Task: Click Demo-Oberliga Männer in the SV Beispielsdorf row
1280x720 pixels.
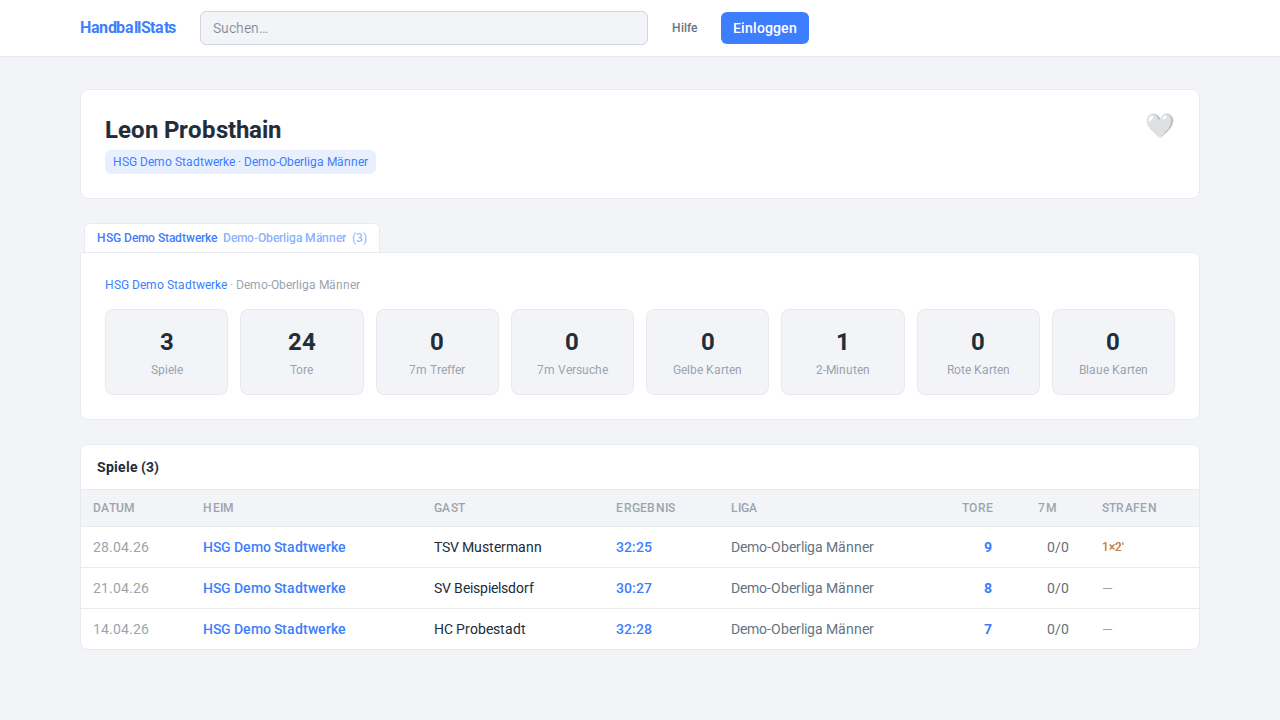Action: click(x=802, y=588)
